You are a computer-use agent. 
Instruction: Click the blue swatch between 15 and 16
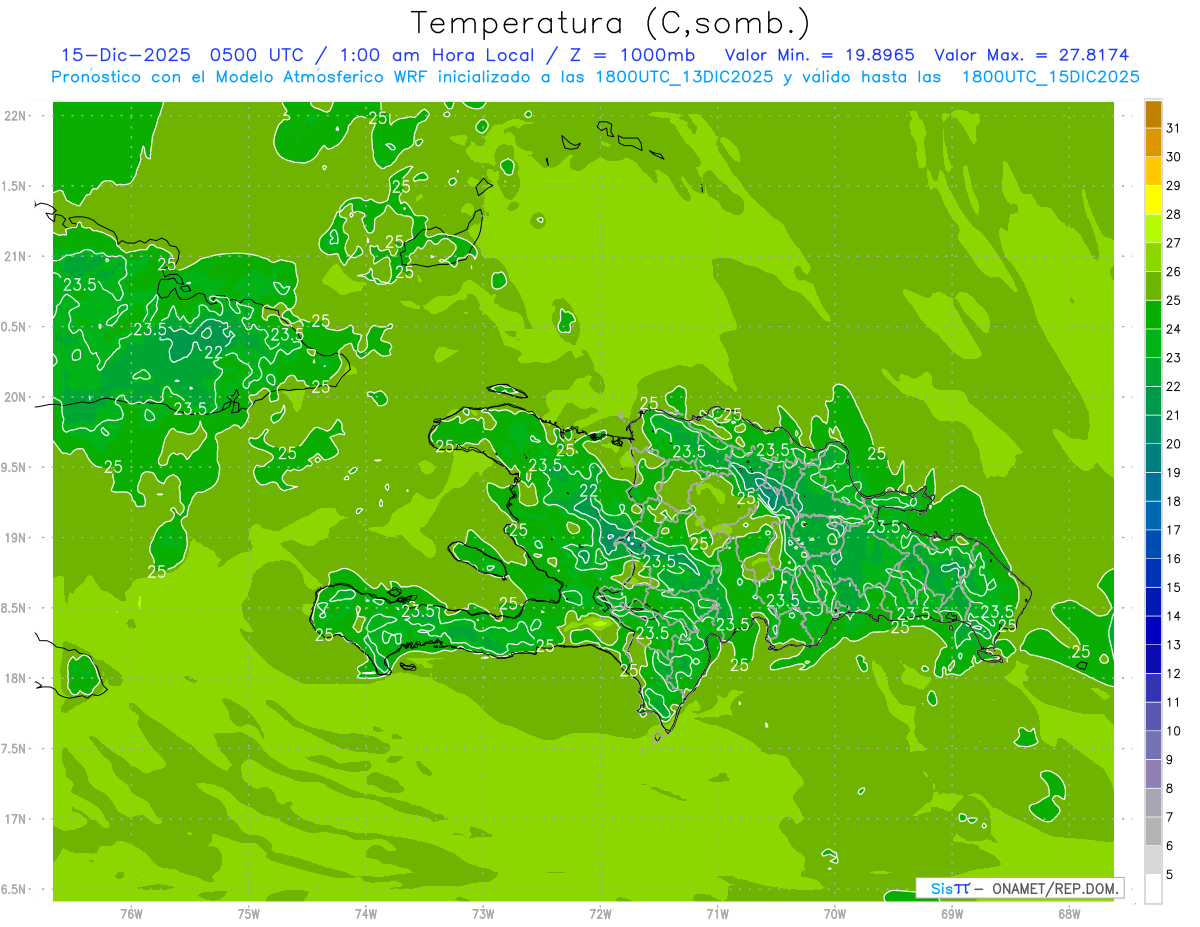pyautogui.click(x=1153, y=573)
